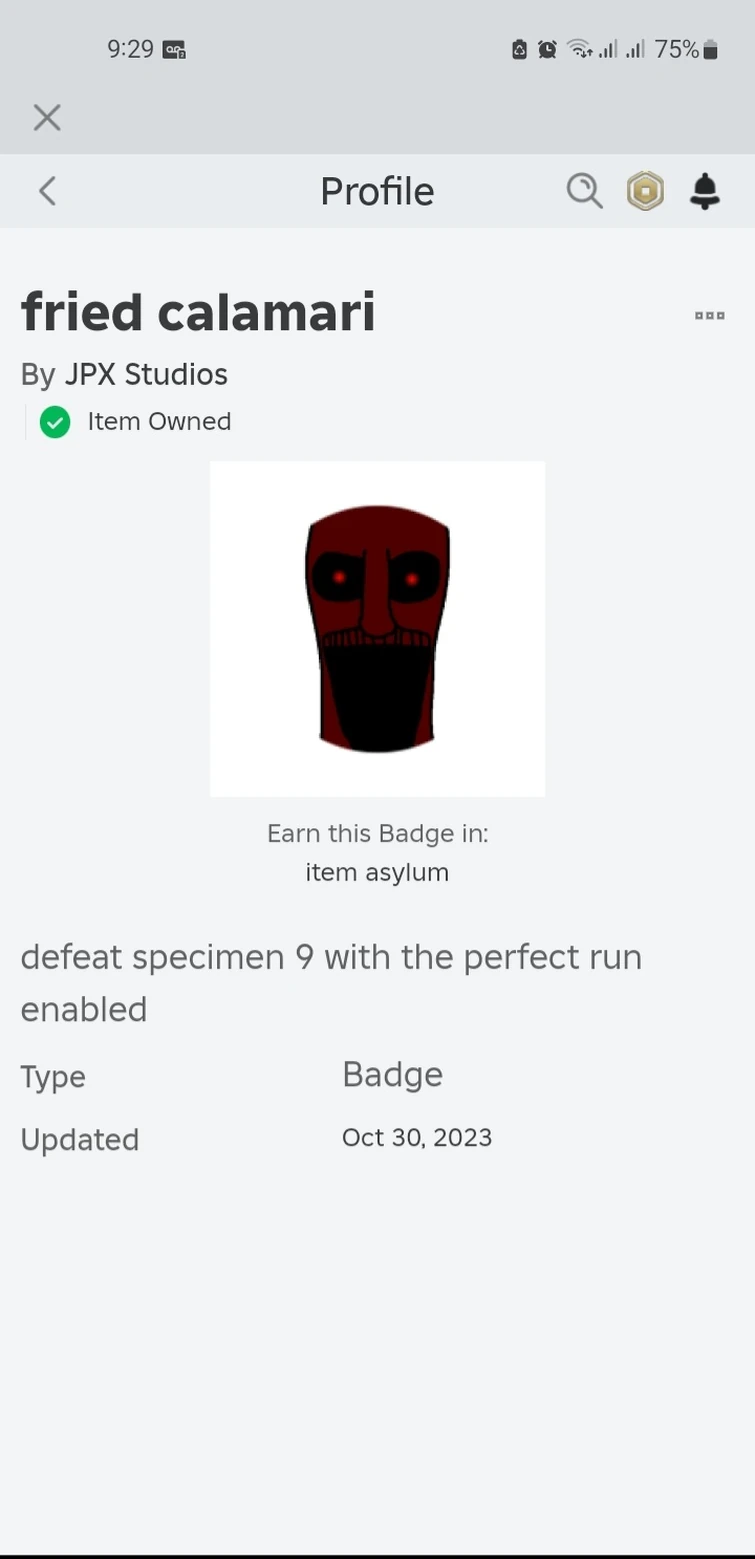
Task: Tap the back arrow in the Profile header
Action: pos(46,190)
